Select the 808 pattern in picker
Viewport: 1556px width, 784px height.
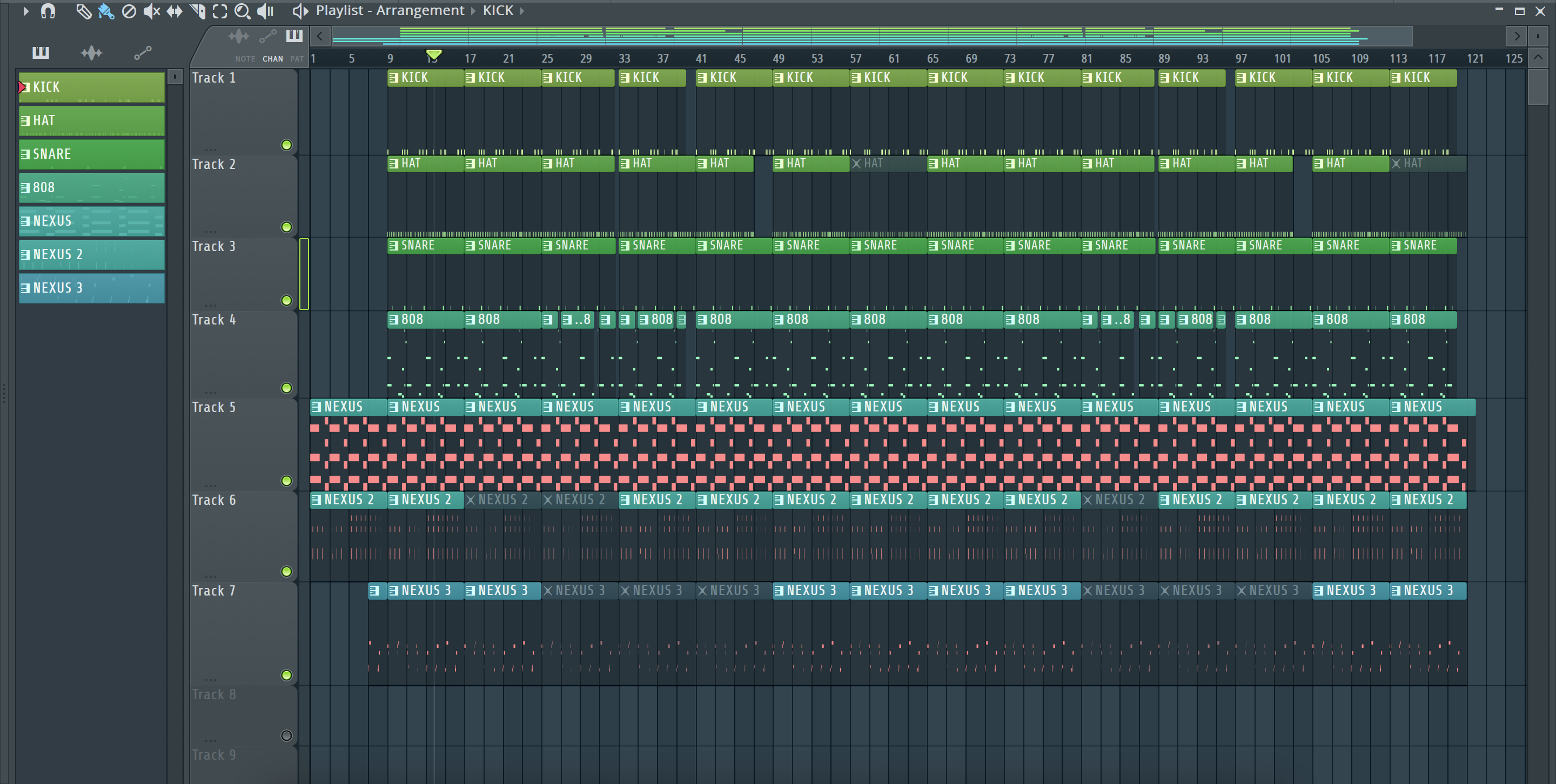92,188
